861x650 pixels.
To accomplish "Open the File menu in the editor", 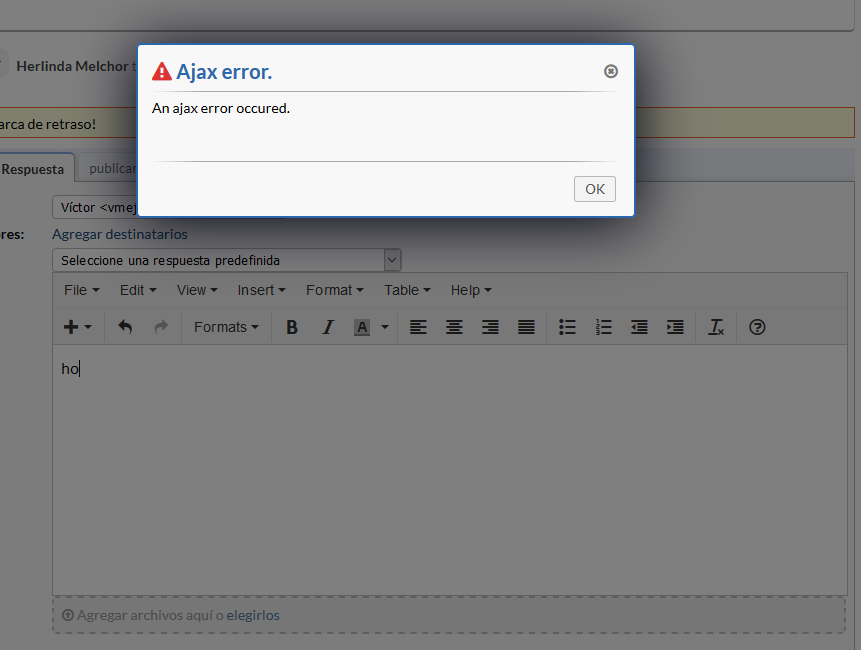I will [x=81, y=290].
